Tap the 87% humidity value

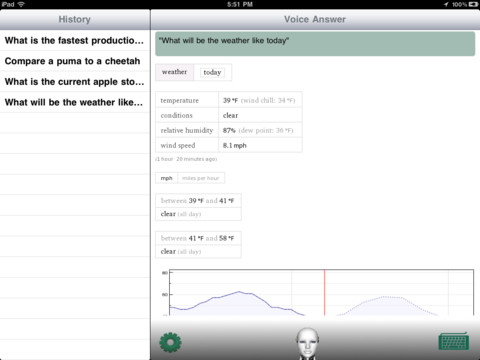tap(229, 130)
